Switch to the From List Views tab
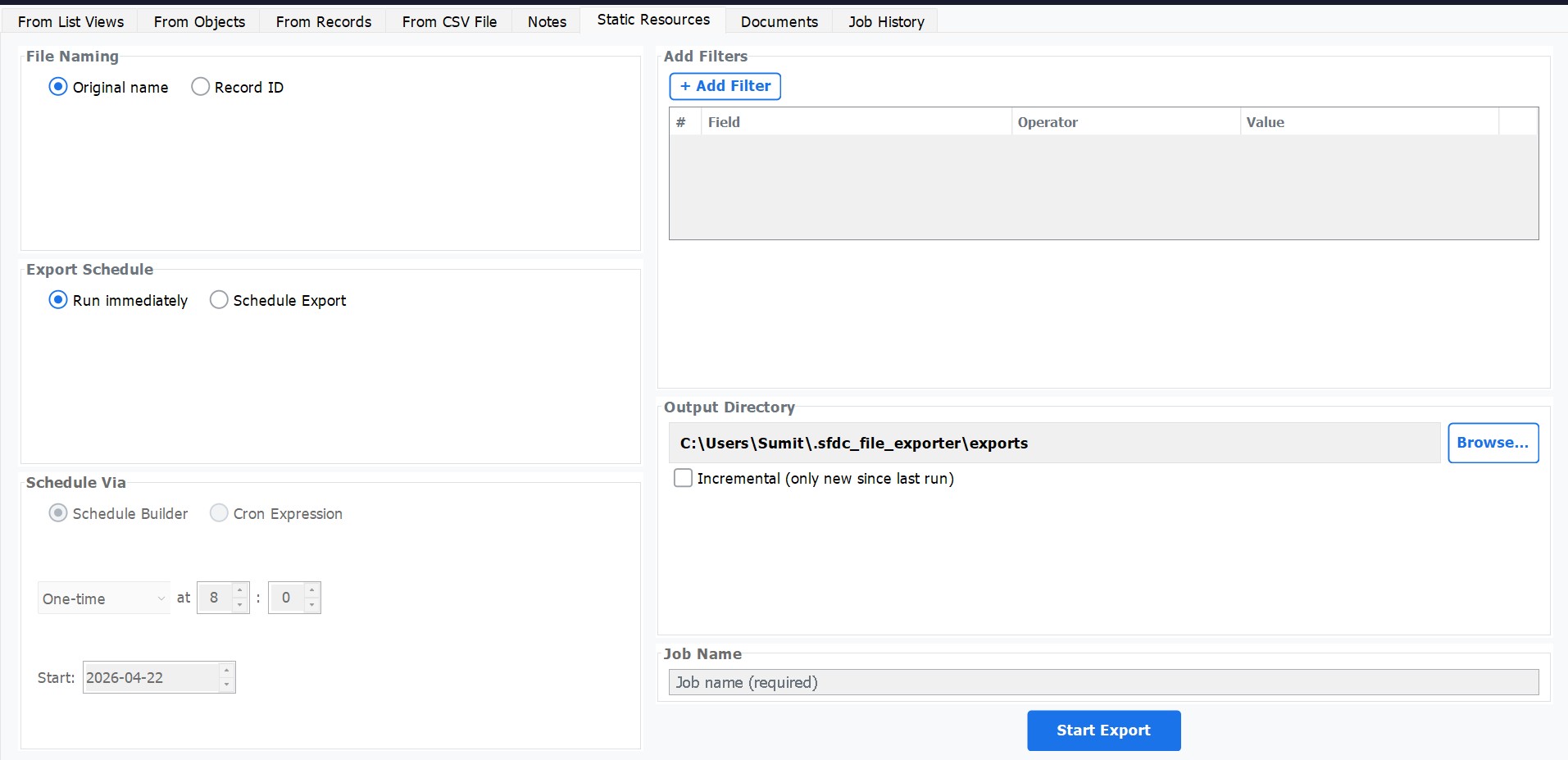 coord(70,21)
